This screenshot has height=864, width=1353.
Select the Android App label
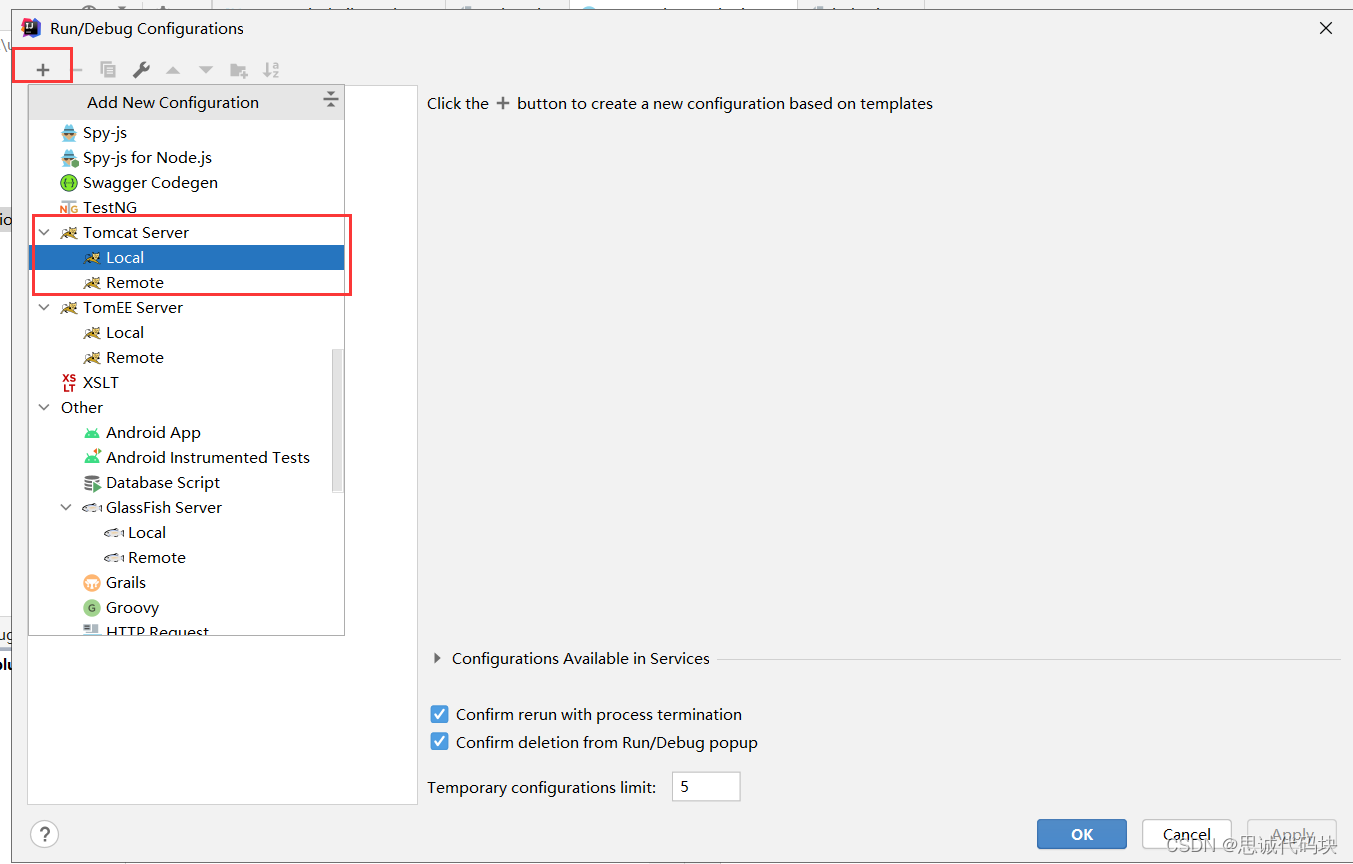click(x=153, y=433)
